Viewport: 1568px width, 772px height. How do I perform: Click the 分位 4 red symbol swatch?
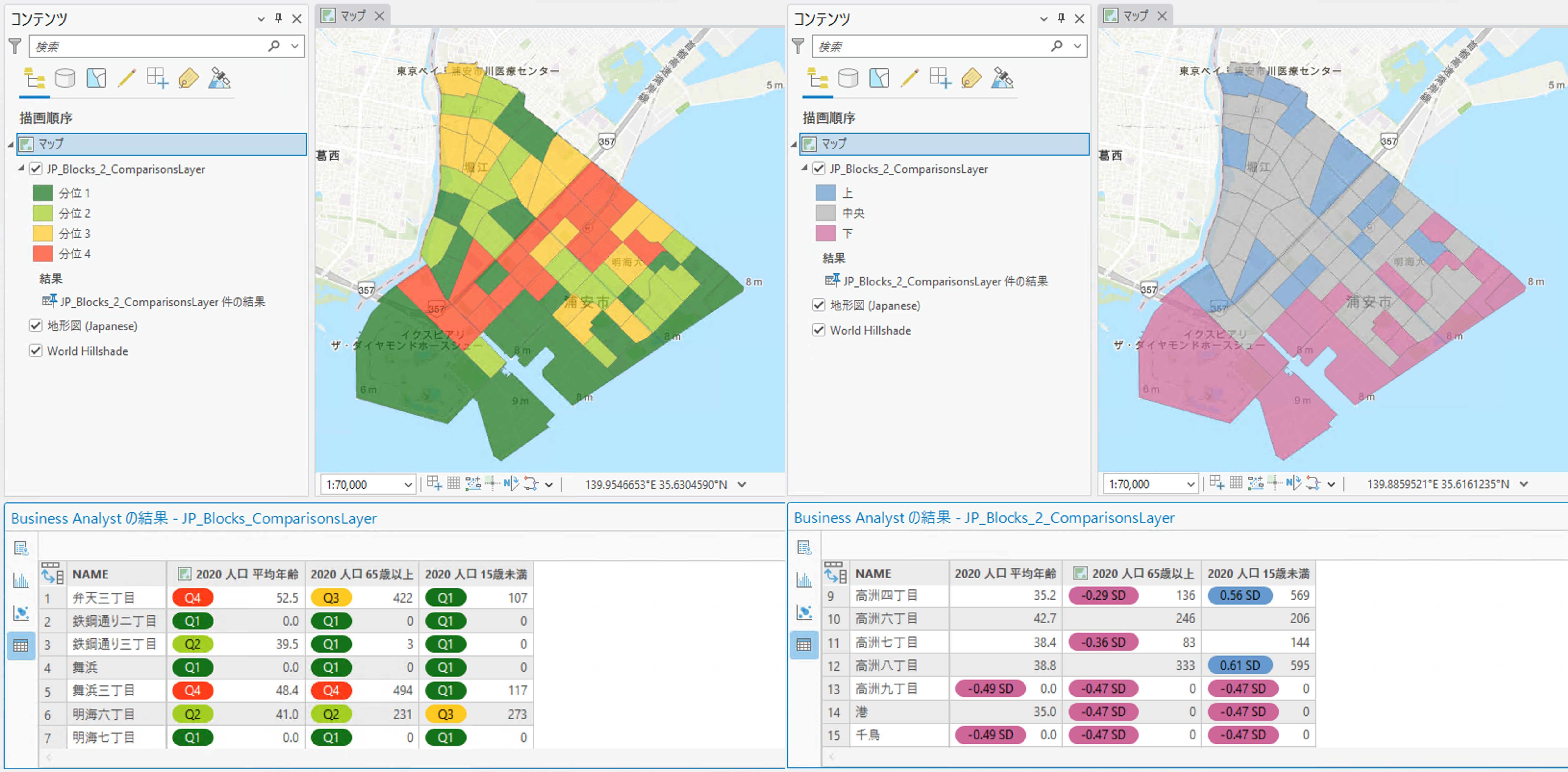pos(43,253)
